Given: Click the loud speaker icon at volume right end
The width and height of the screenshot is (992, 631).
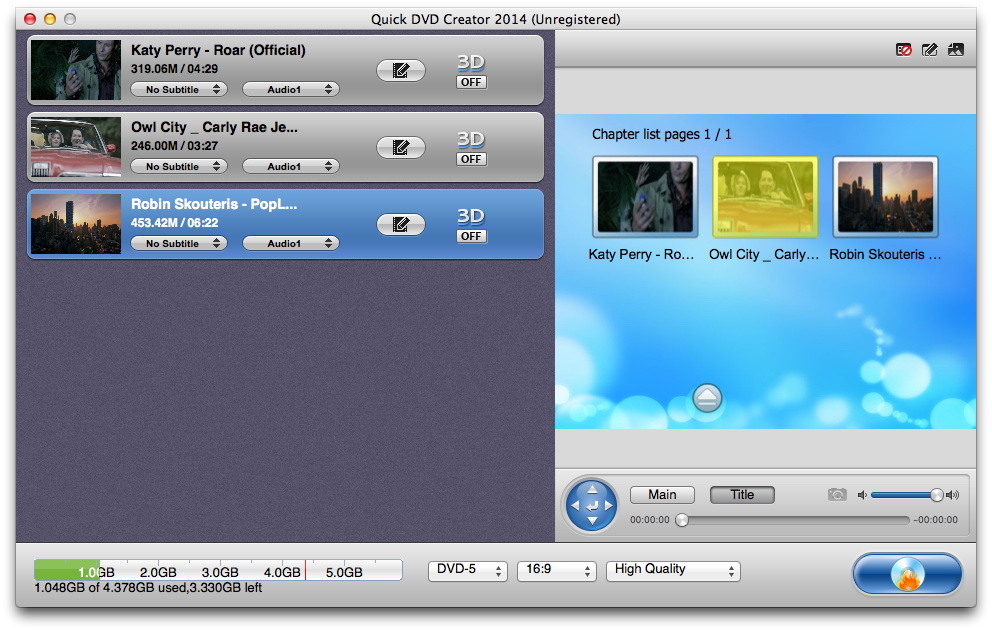Looking at the screenshot, I should click(953, 495).
